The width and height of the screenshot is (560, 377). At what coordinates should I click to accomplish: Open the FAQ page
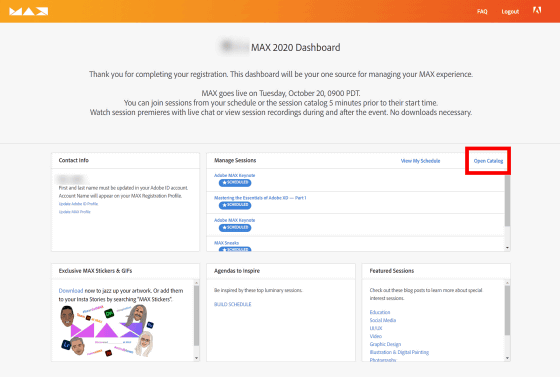click(482, 11)
